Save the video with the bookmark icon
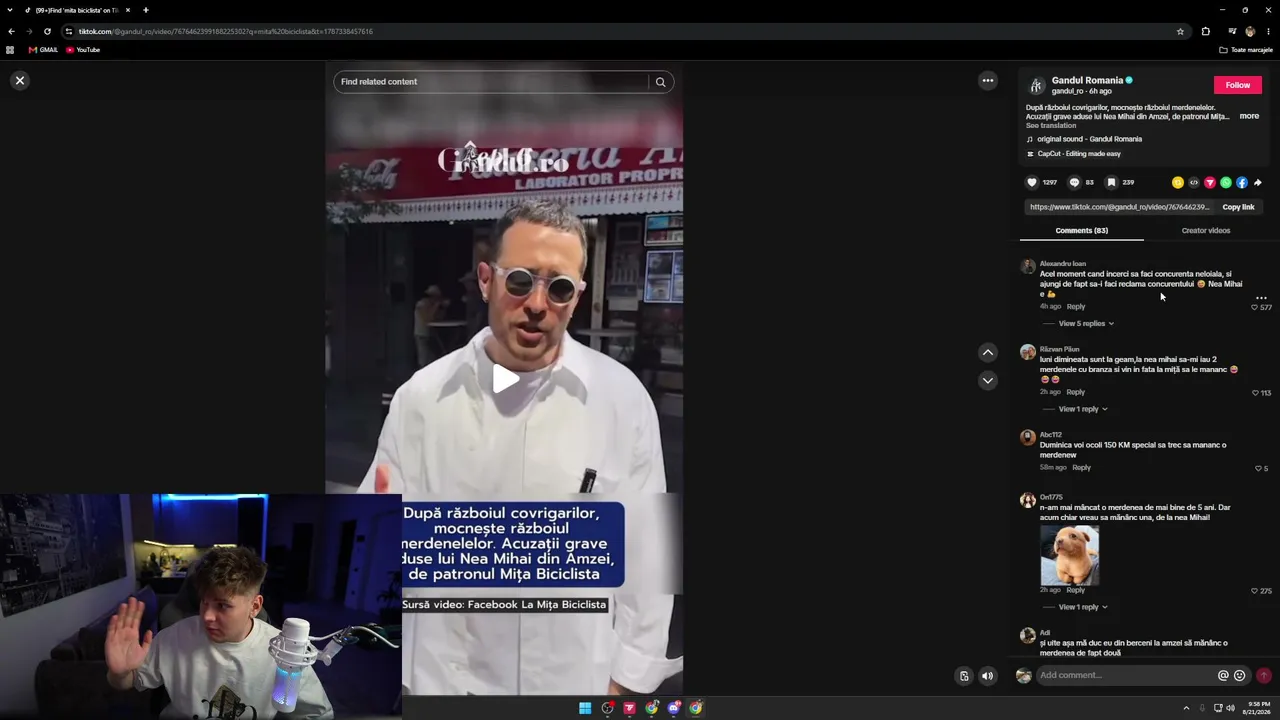 1111,182
